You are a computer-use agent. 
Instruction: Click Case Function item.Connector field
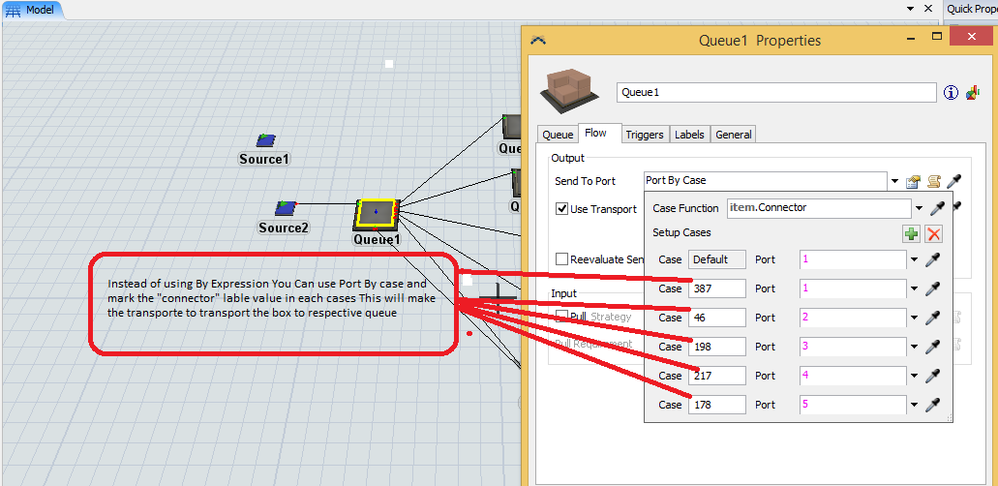pyautogui.click(x=819, y=208)
